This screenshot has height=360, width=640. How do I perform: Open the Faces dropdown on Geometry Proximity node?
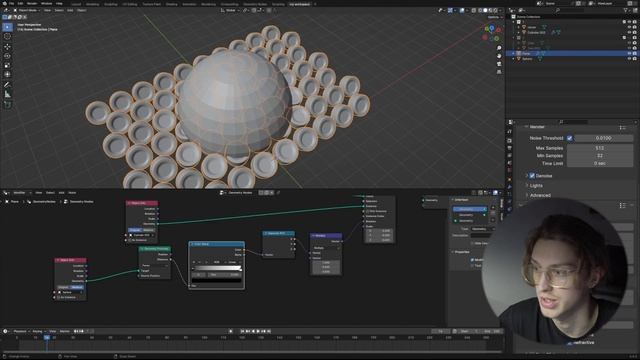[x=155, y=266]
